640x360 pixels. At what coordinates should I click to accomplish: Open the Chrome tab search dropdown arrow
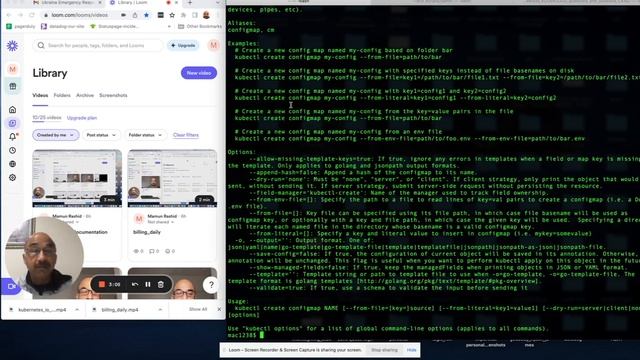click(218, 2)
